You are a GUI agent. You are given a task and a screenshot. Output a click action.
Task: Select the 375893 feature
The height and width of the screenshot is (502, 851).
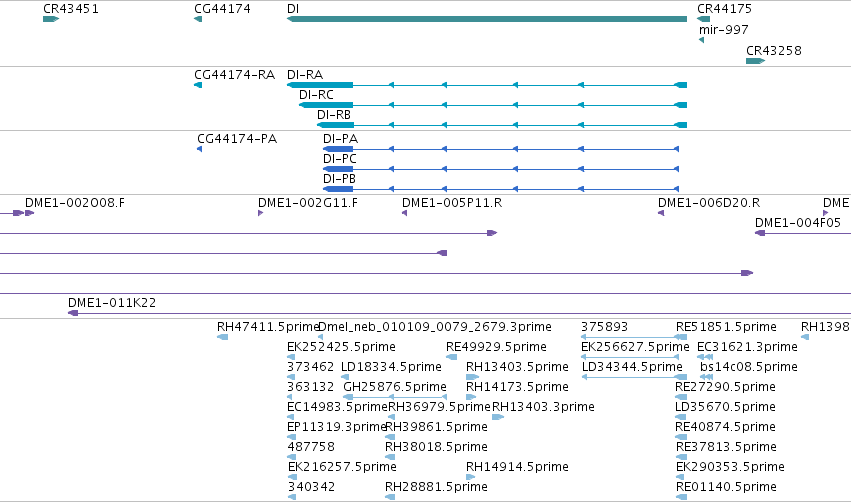tap(630, 337)
